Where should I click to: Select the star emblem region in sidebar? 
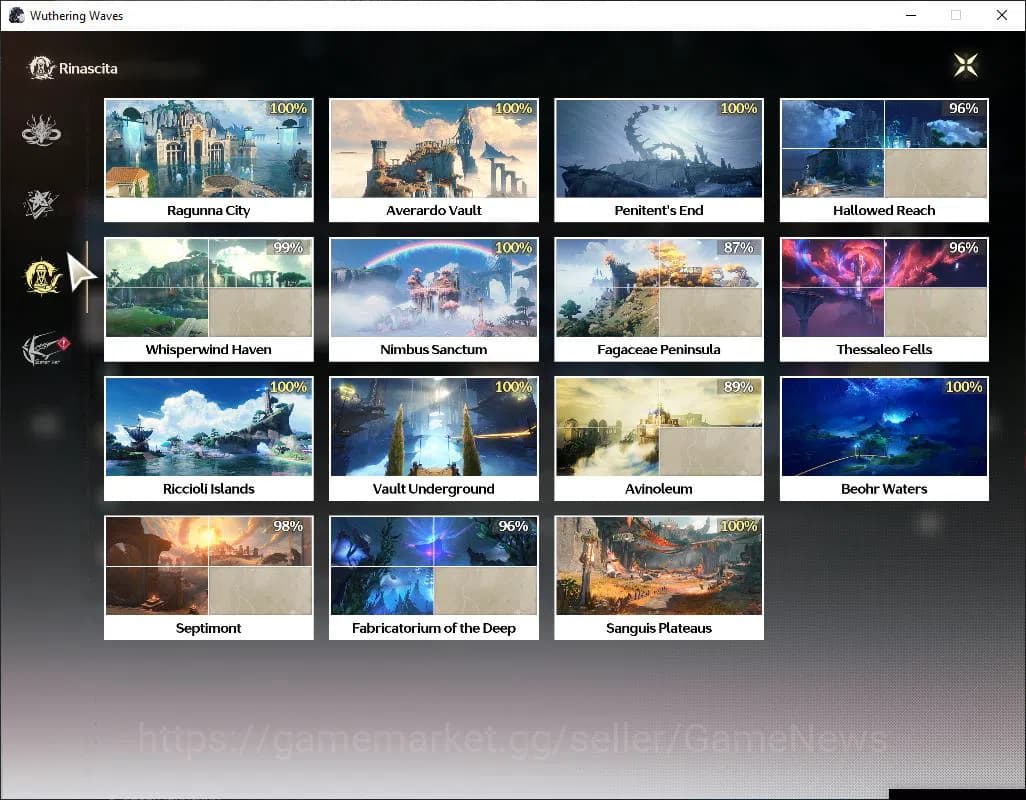tap(42, 204)
